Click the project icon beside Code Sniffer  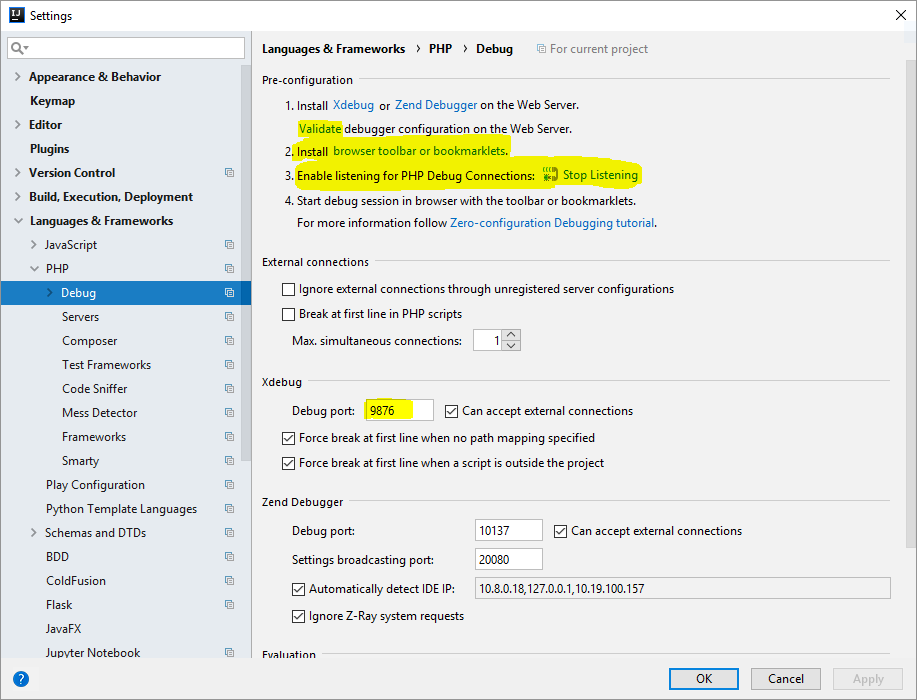(x=229, y=389)
